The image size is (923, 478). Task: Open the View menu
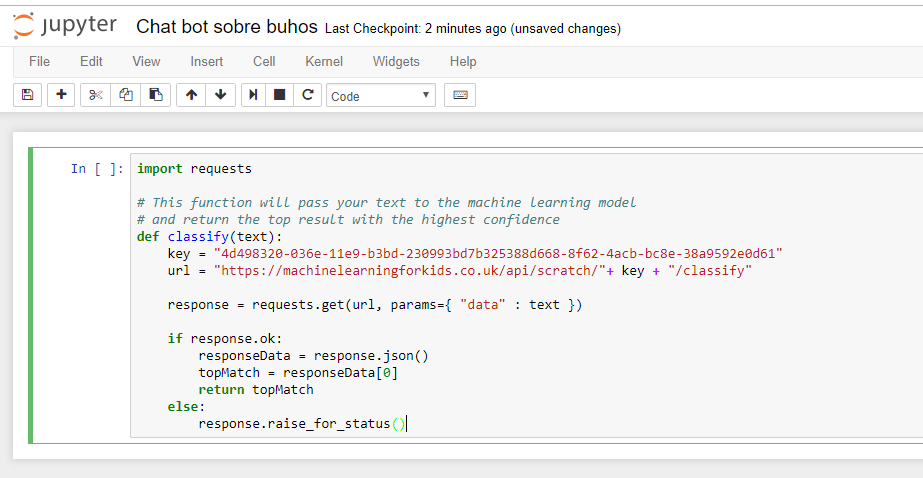pyautogui.click(x=146, y=61)
